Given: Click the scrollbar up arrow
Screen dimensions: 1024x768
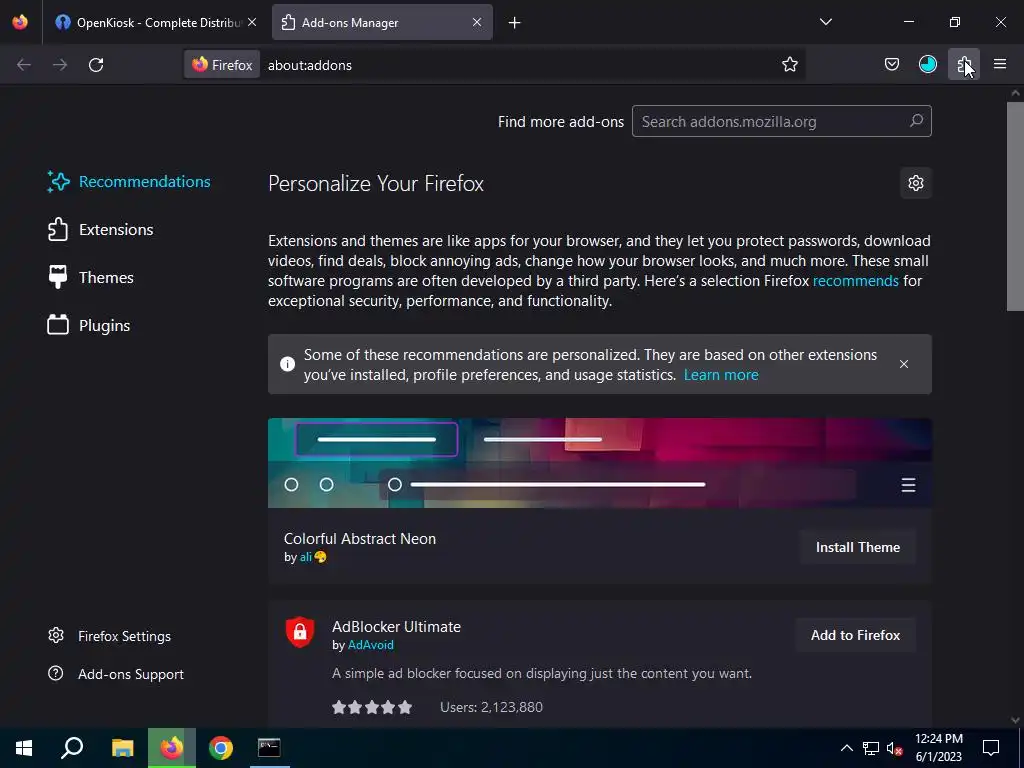Looking at the screenshot, I should [x=1016, y=93].
